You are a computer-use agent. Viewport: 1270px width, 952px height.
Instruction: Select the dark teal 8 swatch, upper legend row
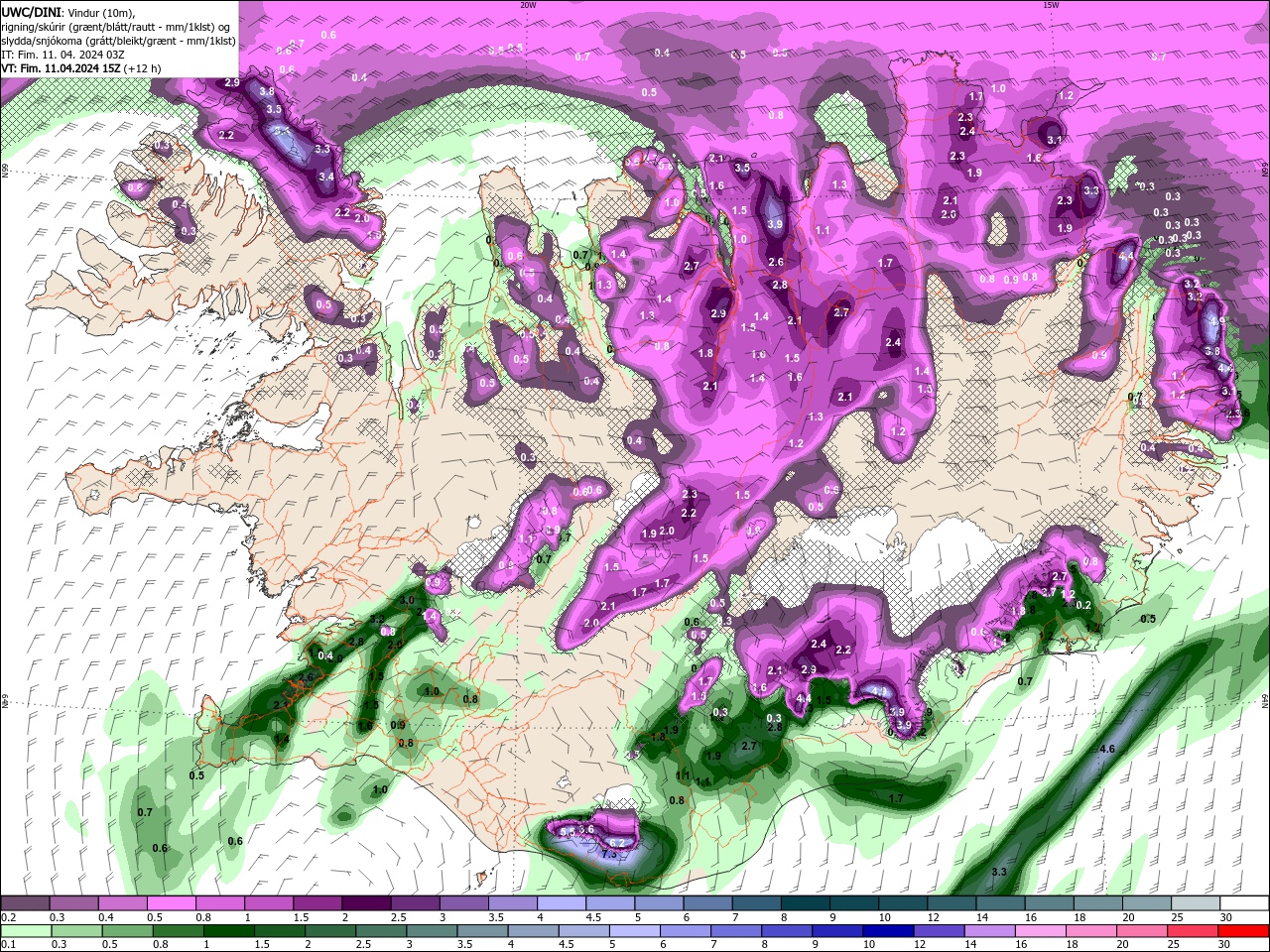806,903
